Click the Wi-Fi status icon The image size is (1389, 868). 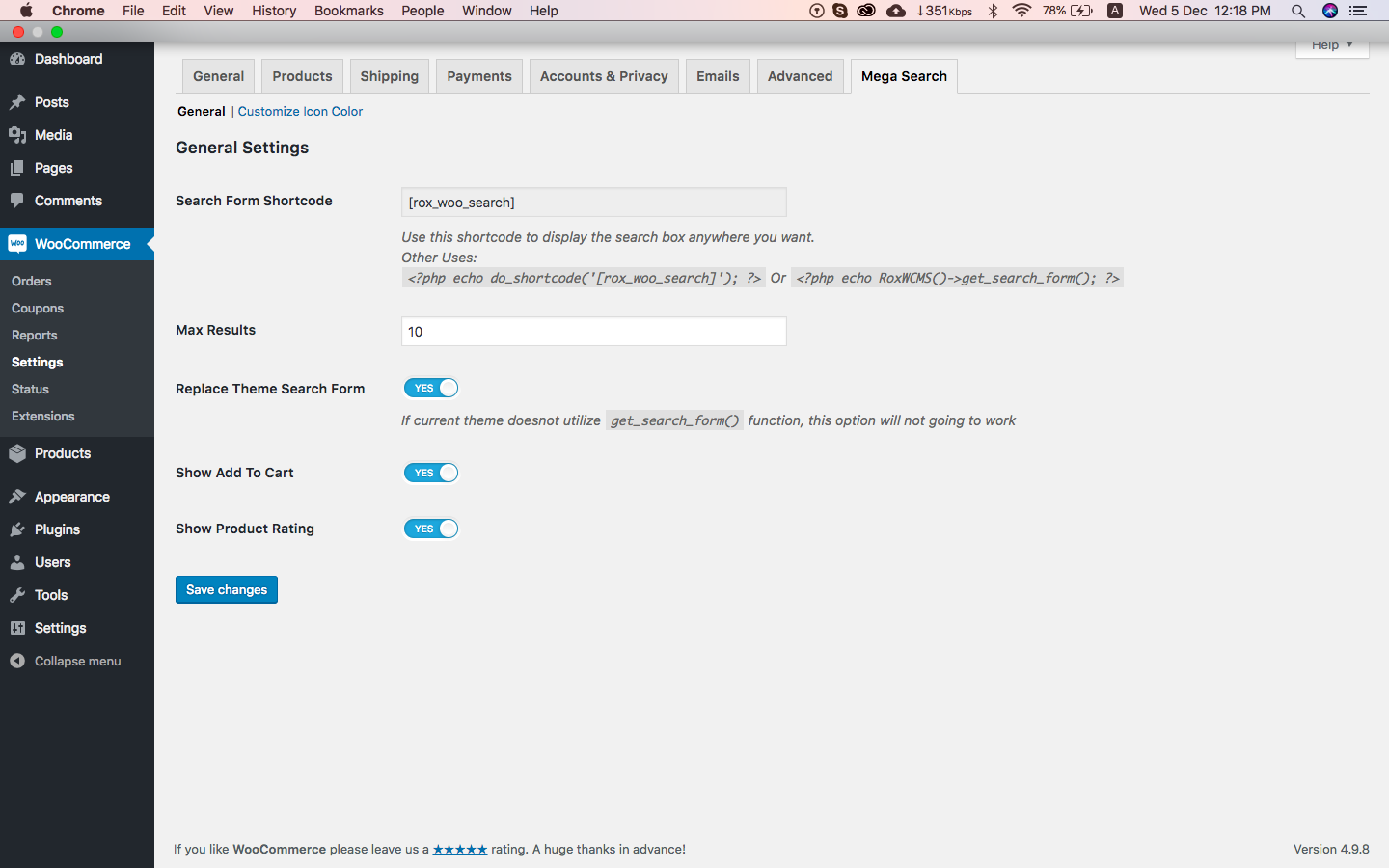pos(1021,11)
